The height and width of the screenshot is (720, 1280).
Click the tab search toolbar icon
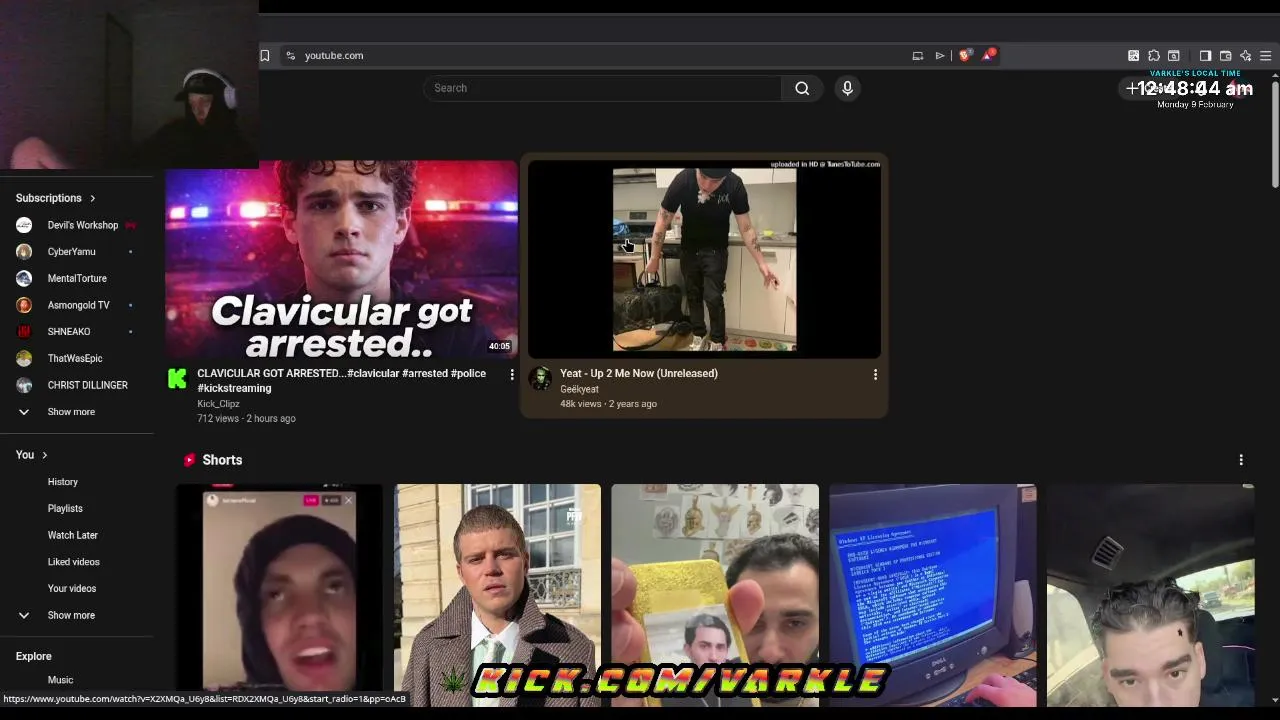1174,56
